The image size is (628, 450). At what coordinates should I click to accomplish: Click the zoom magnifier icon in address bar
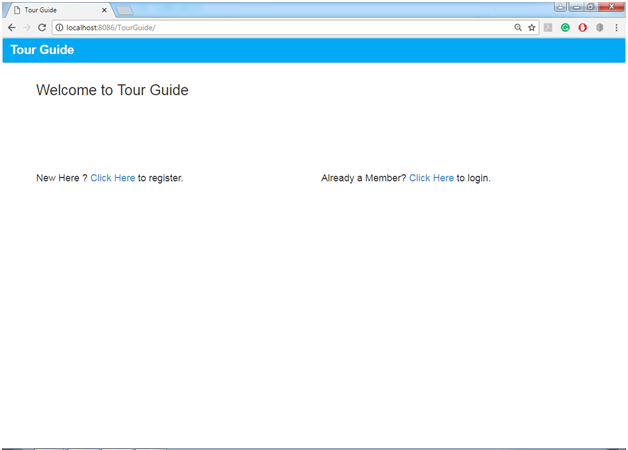click(x=518, y=28)
